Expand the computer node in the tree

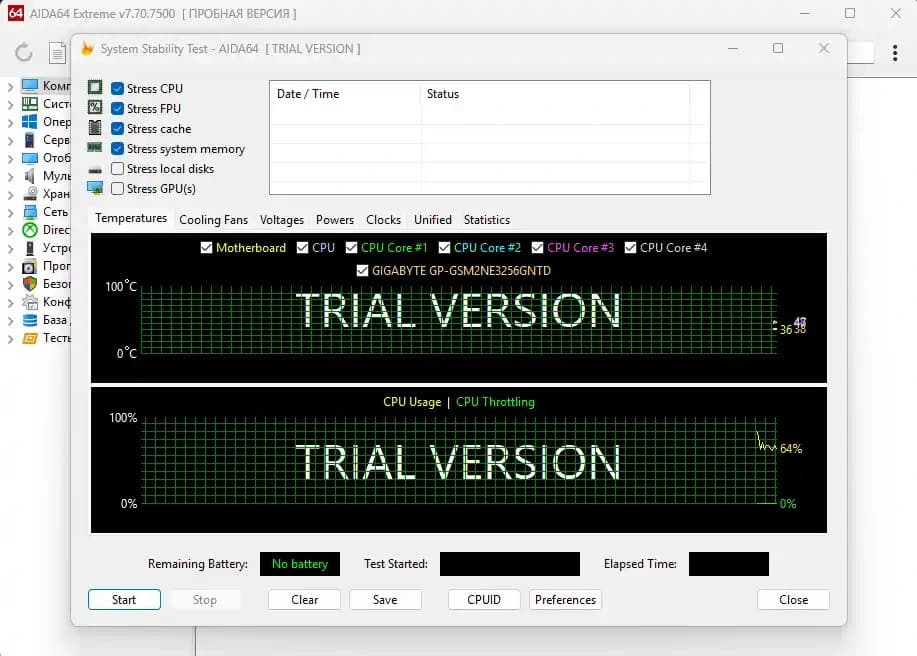(x=10, y=86)
